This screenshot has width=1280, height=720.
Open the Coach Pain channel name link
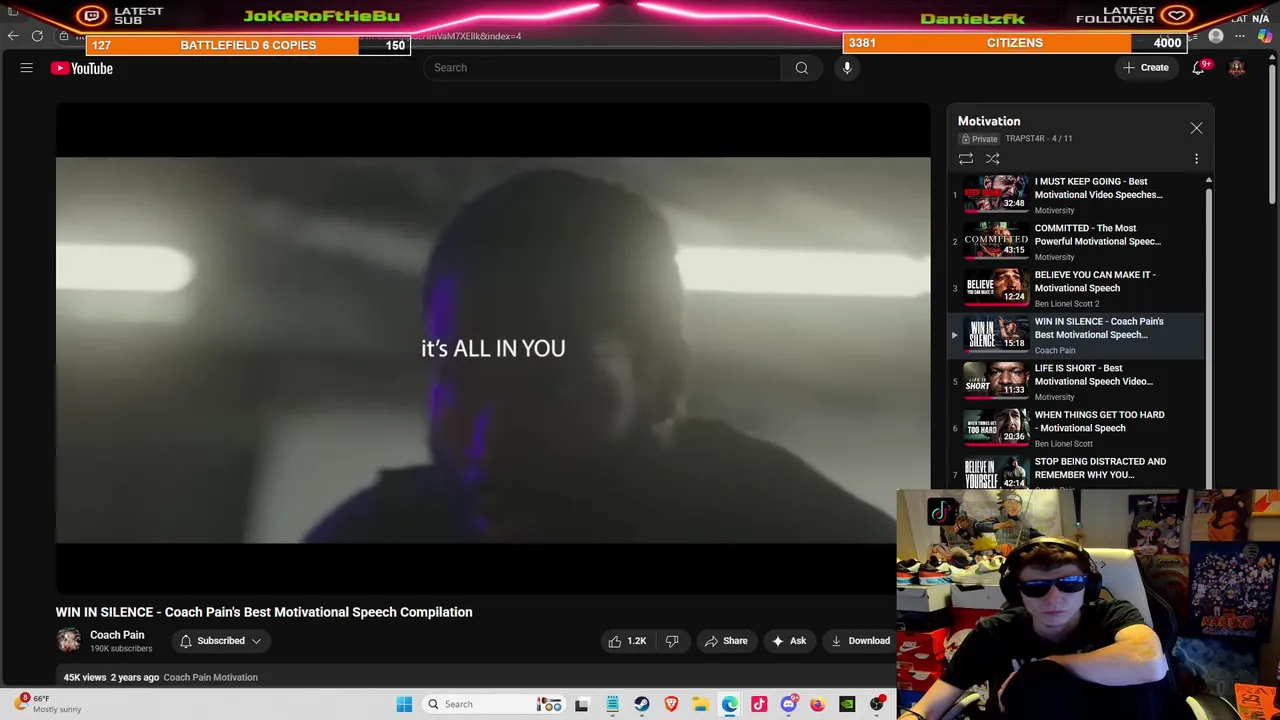[117, 635]
